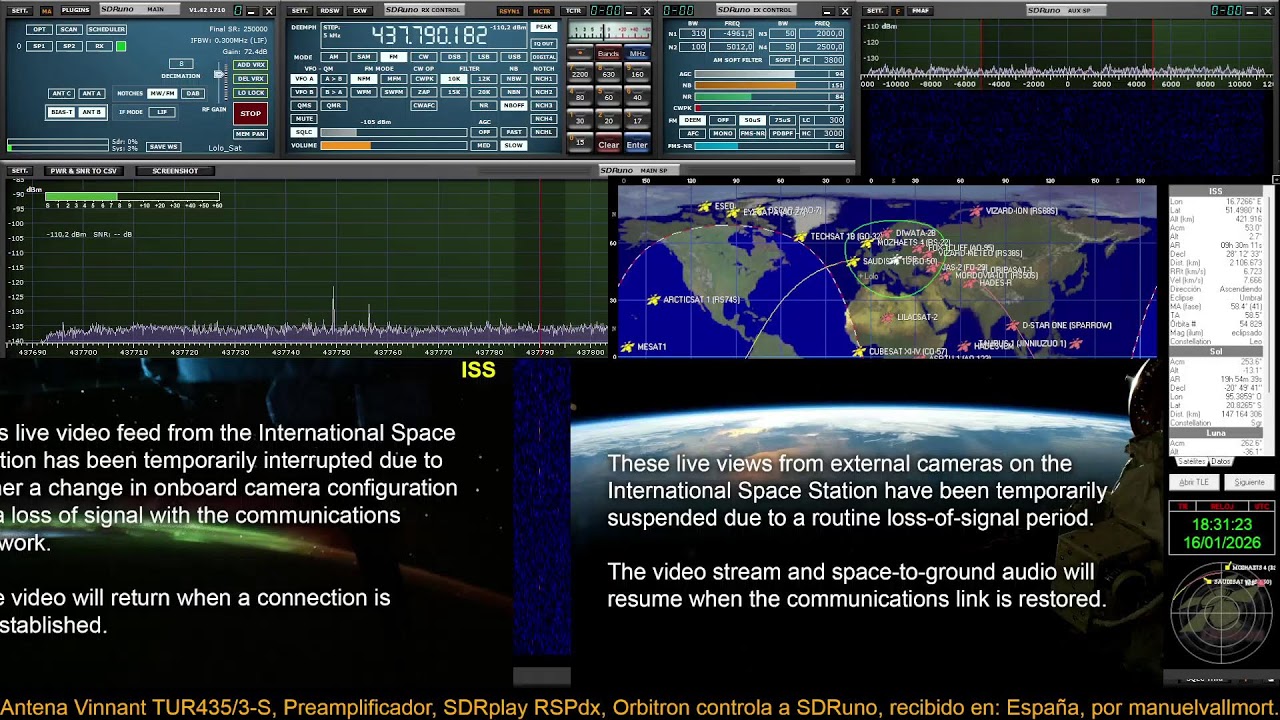Image resolution: width=1280 pixels, height=720 pixels.
Task: Open SETT. in RX Control panel
Action: click(x=300, y=10)
